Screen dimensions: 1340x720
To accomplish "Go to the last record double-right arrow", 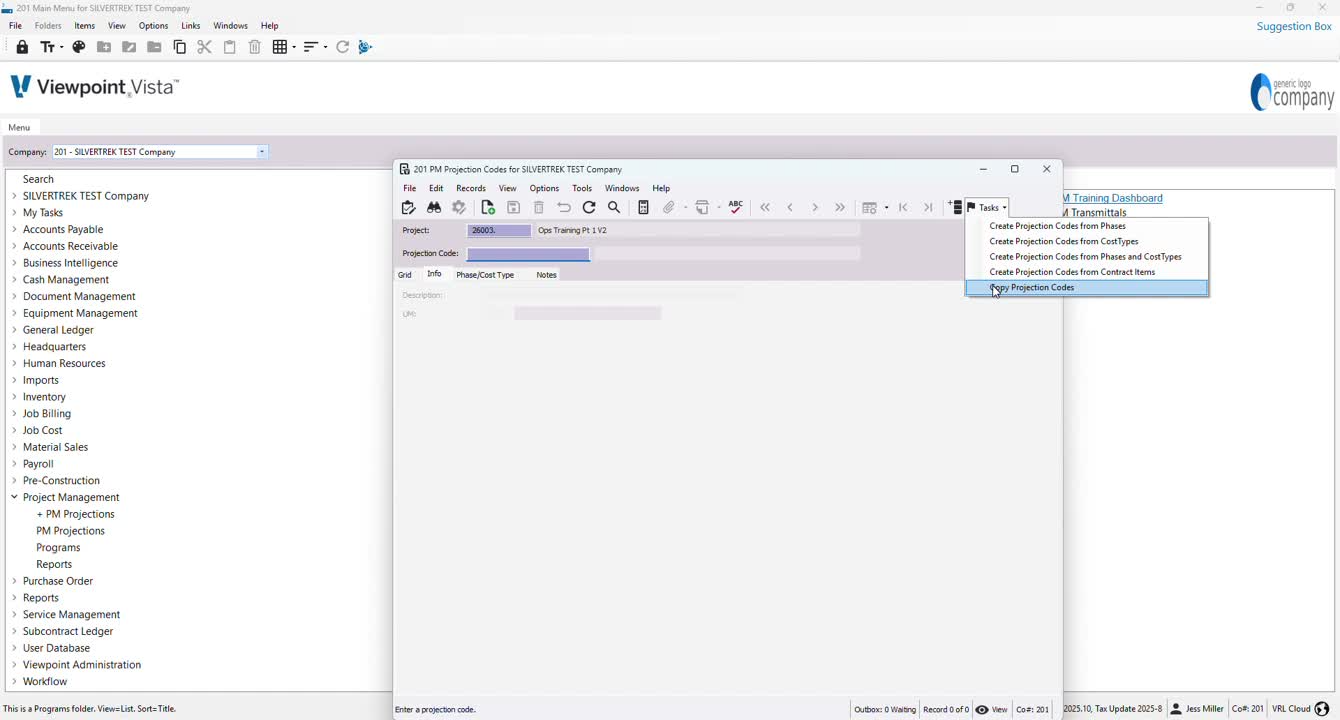I will click(840, 208).
